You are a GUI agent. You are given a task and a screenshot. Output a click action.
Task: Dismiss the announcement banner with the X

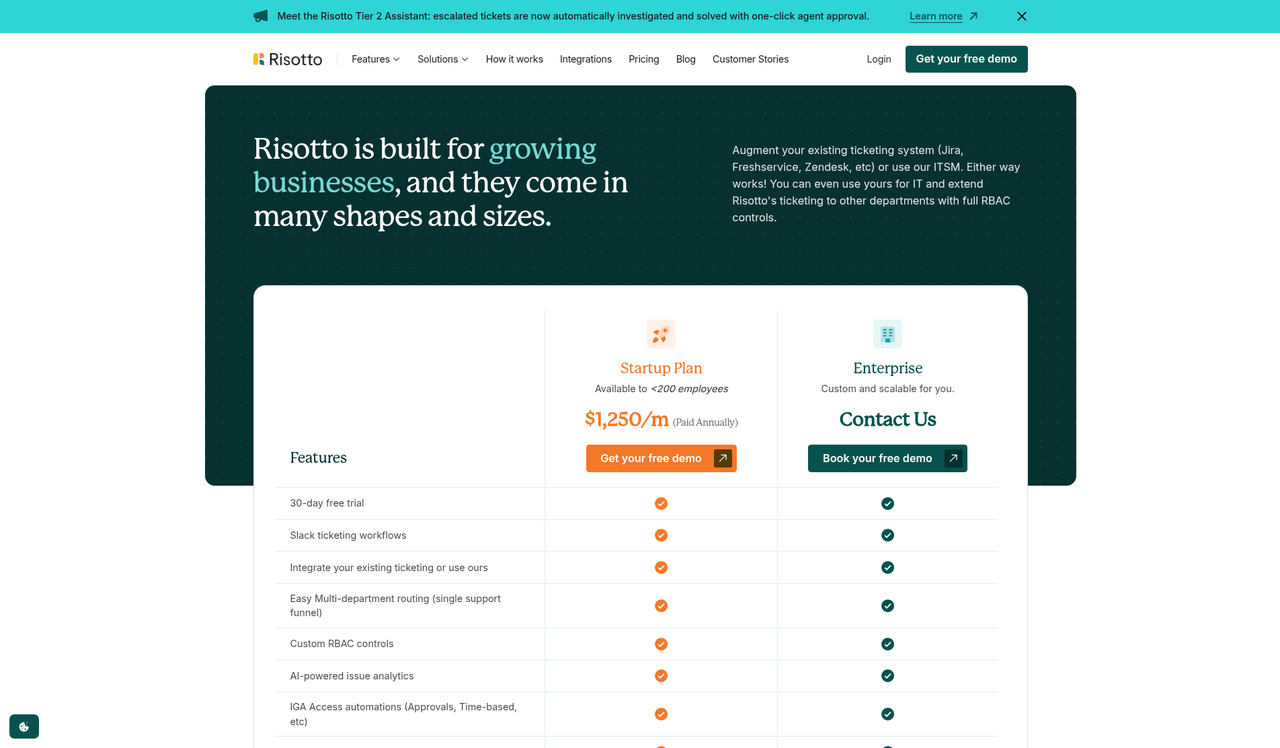pos(1021,16)
